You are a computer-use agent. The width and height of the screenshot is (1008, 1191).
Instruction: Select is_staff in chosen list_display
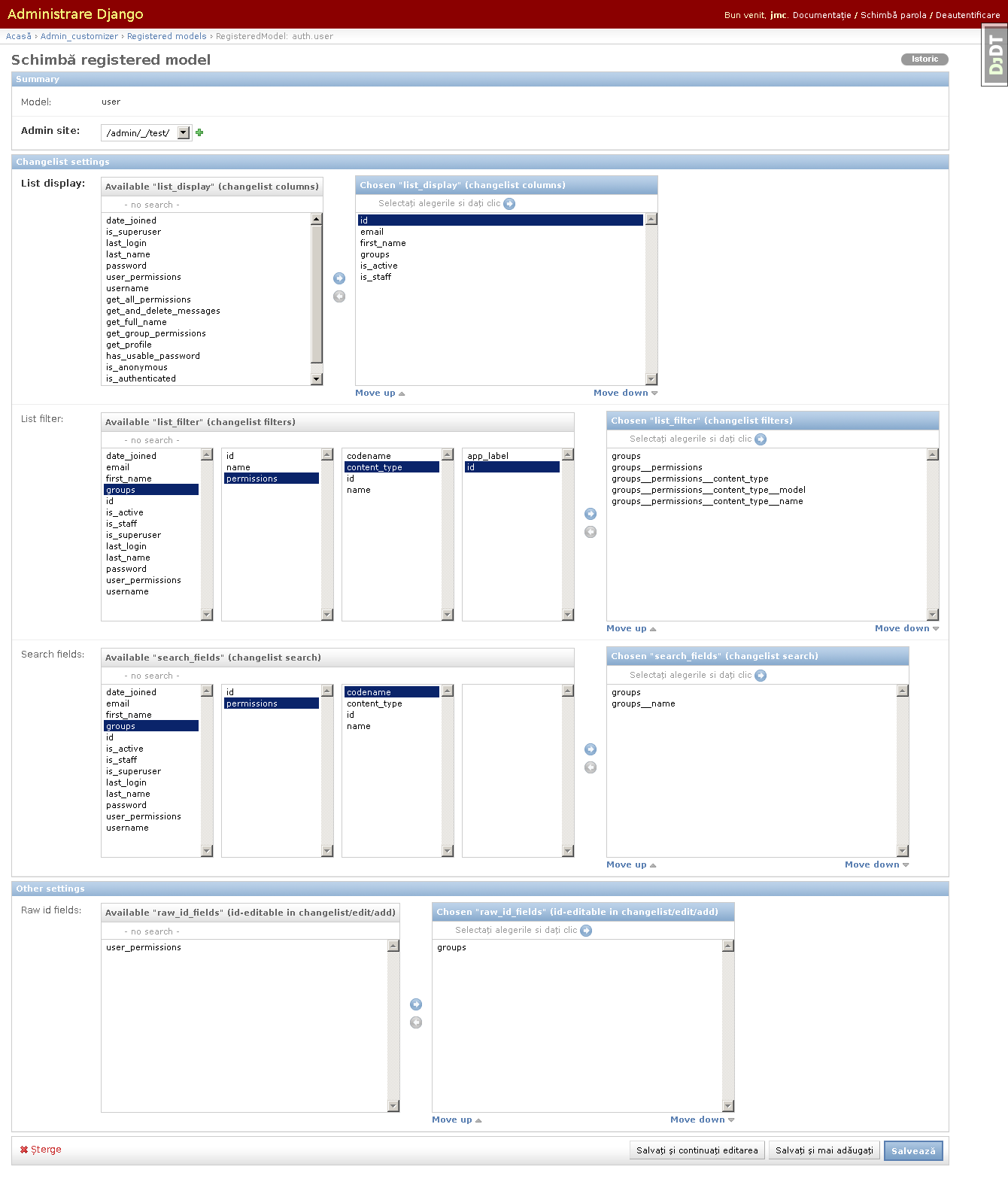500,277
